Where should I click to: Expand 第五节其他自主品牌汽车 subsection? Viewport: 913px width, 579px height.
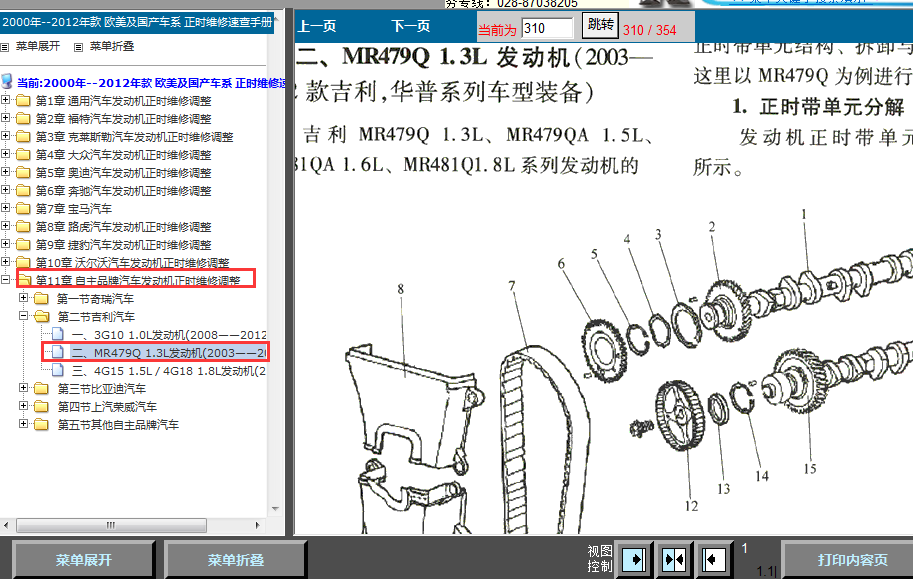pos(23,424)
